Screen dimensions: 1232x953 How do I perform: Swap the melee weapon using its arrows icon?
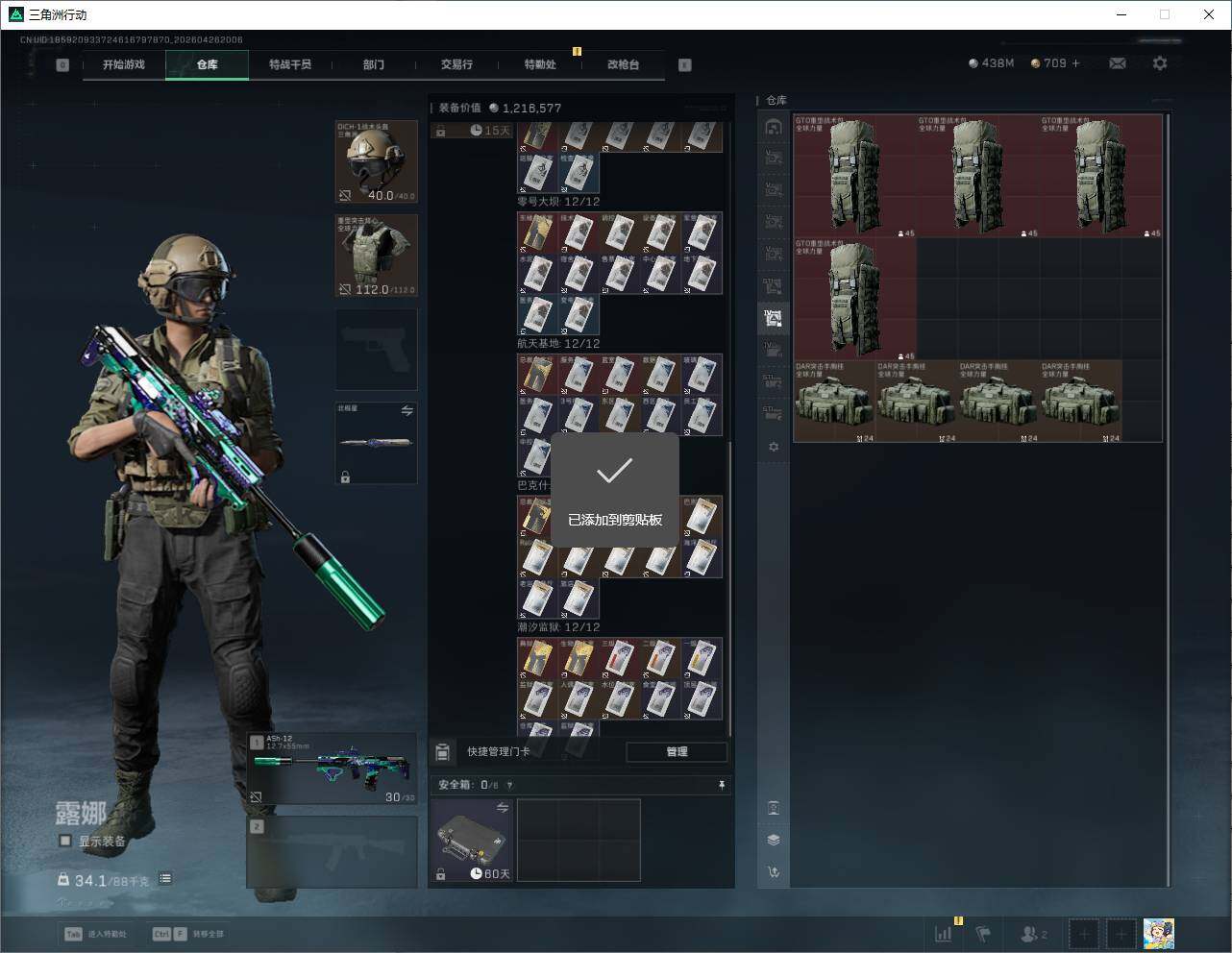[407, 410]
